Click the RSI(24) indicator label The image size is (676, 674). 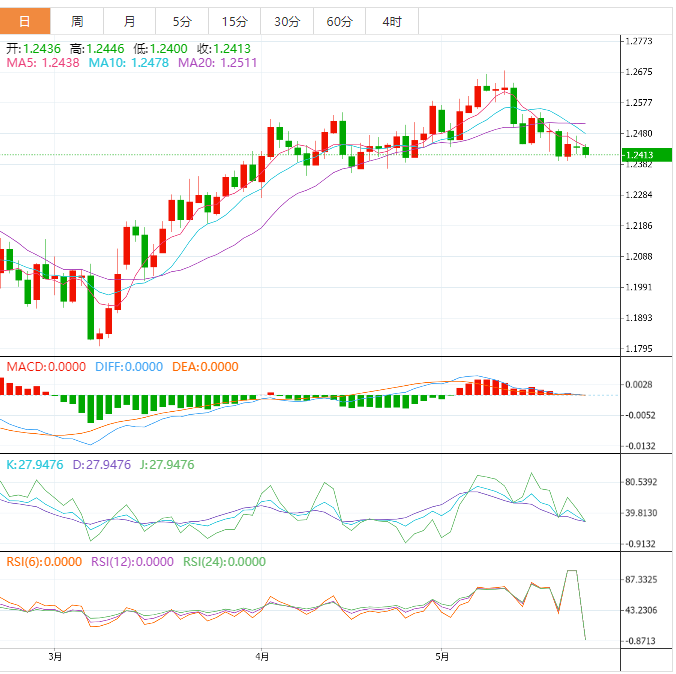click(x=225, y=562)
